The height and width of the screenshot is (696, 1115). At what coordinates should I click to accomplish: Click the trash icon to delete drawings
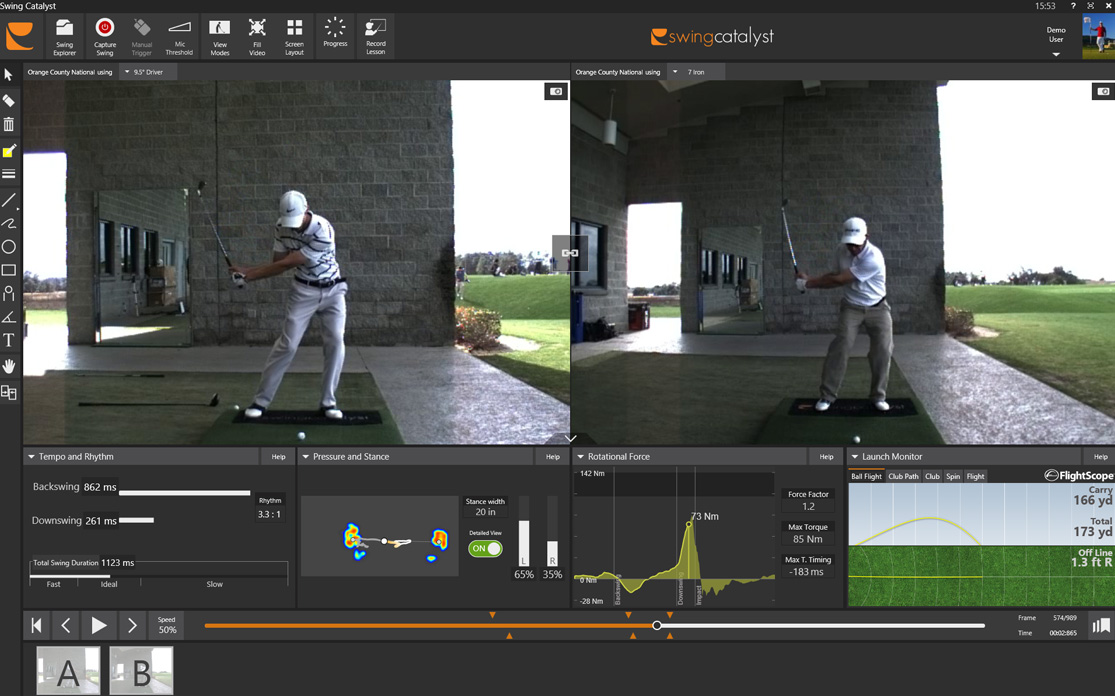(x=9, y=125)
